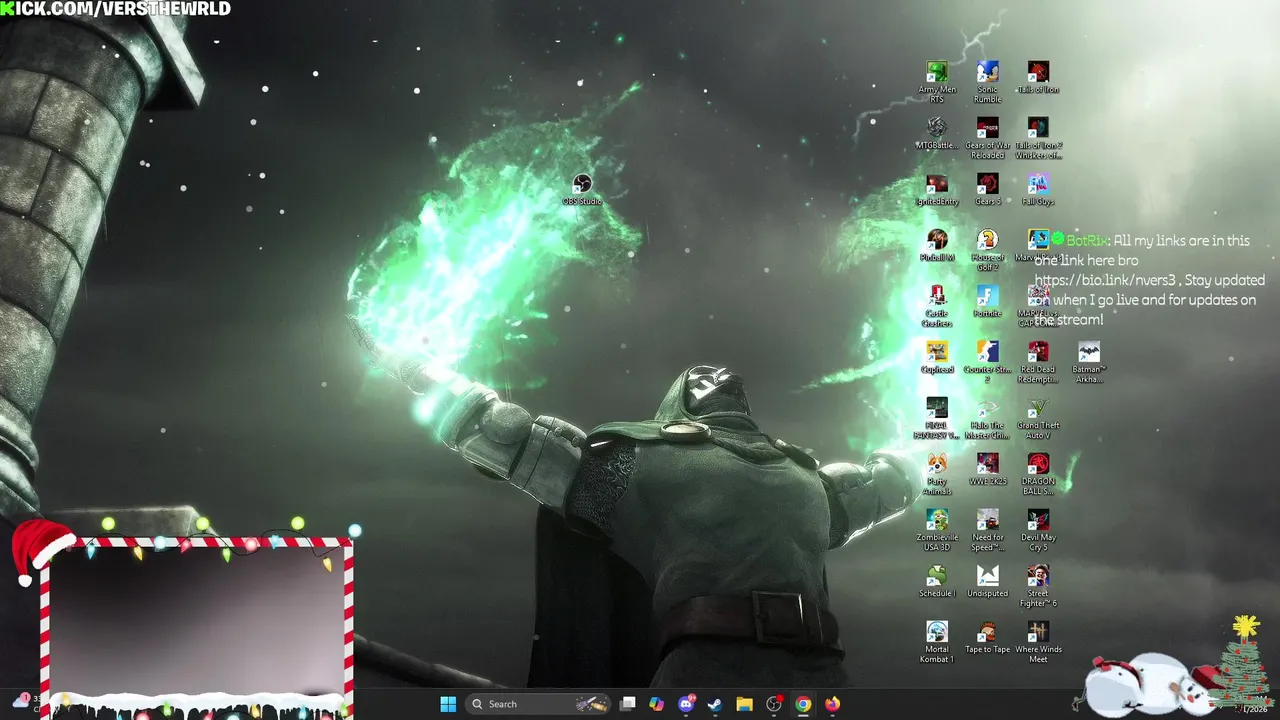Click the Halo Master Chief Collection shortcut
The width and height of the screenshot is (1280, 720).
click(987, 417)
